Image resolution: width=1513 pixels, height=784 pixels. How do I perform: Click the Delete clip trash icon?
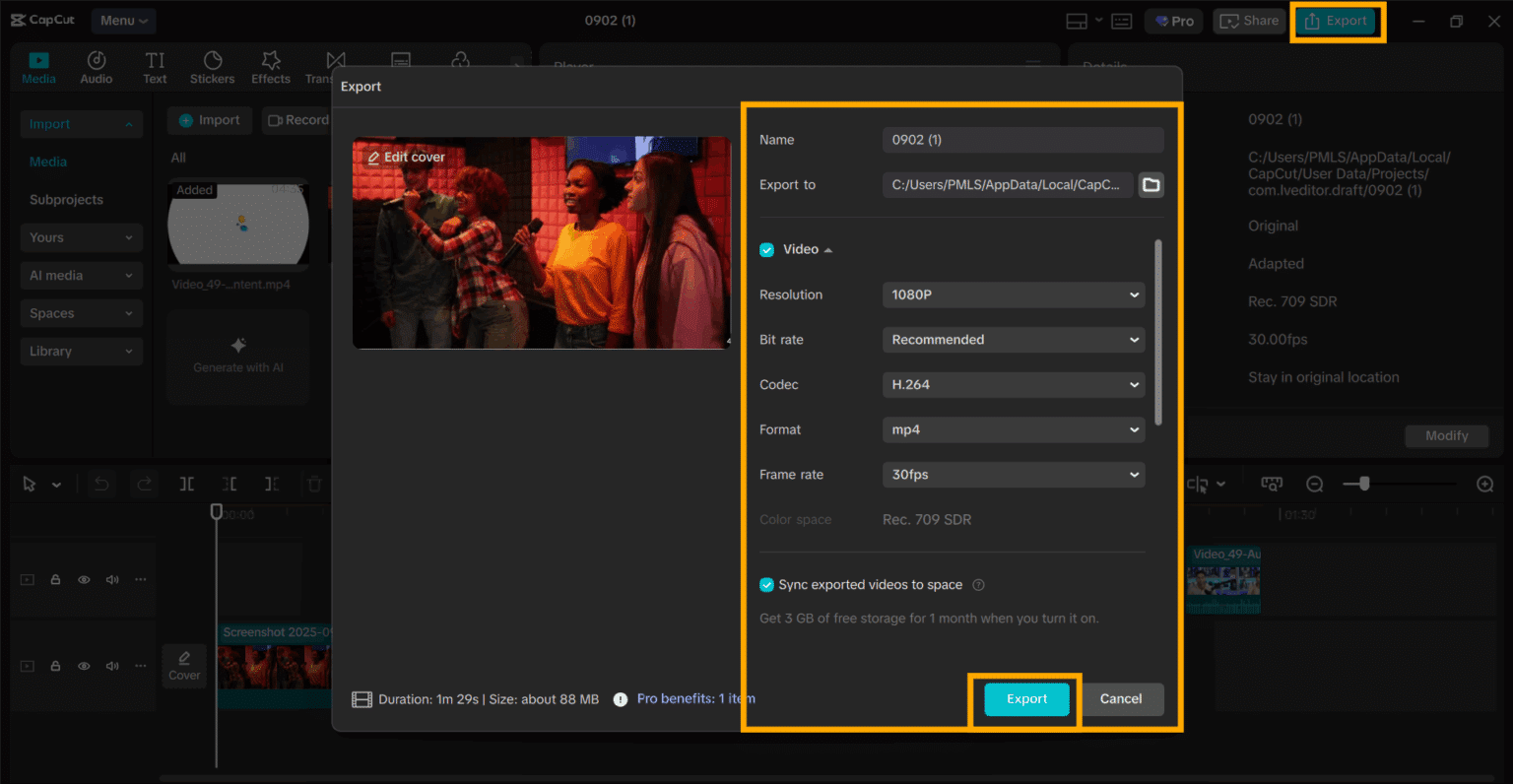click(314, 484)
